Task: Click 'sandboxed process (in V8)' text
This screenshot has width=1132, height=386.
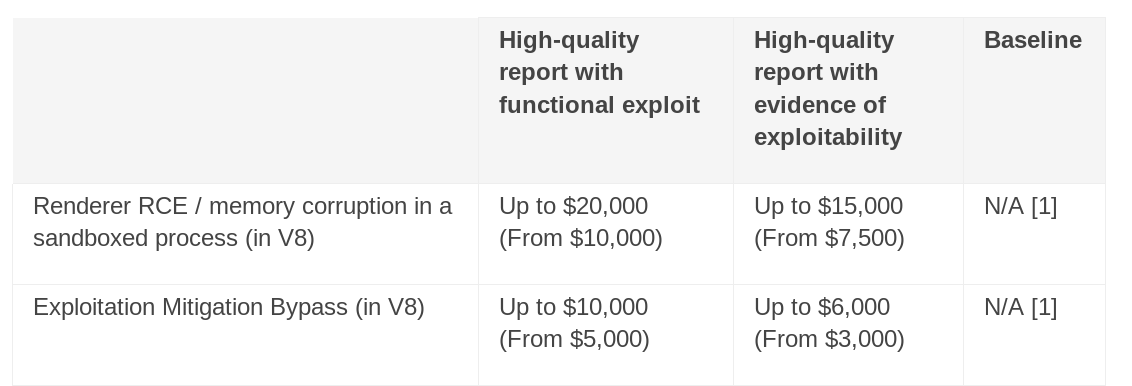Action: click(174, 238)
